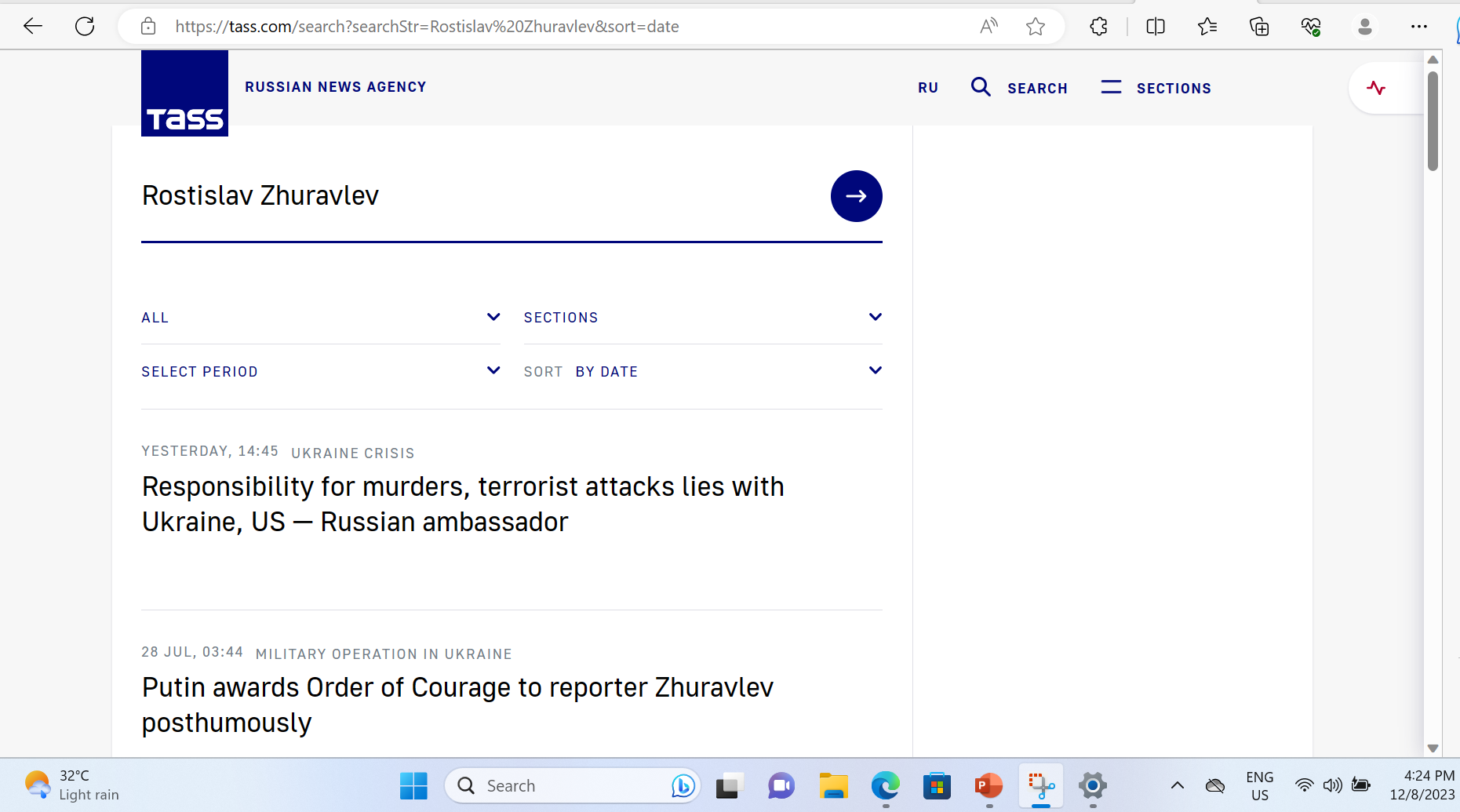Open the red pulse news feed button

(x=1376, y=88)
